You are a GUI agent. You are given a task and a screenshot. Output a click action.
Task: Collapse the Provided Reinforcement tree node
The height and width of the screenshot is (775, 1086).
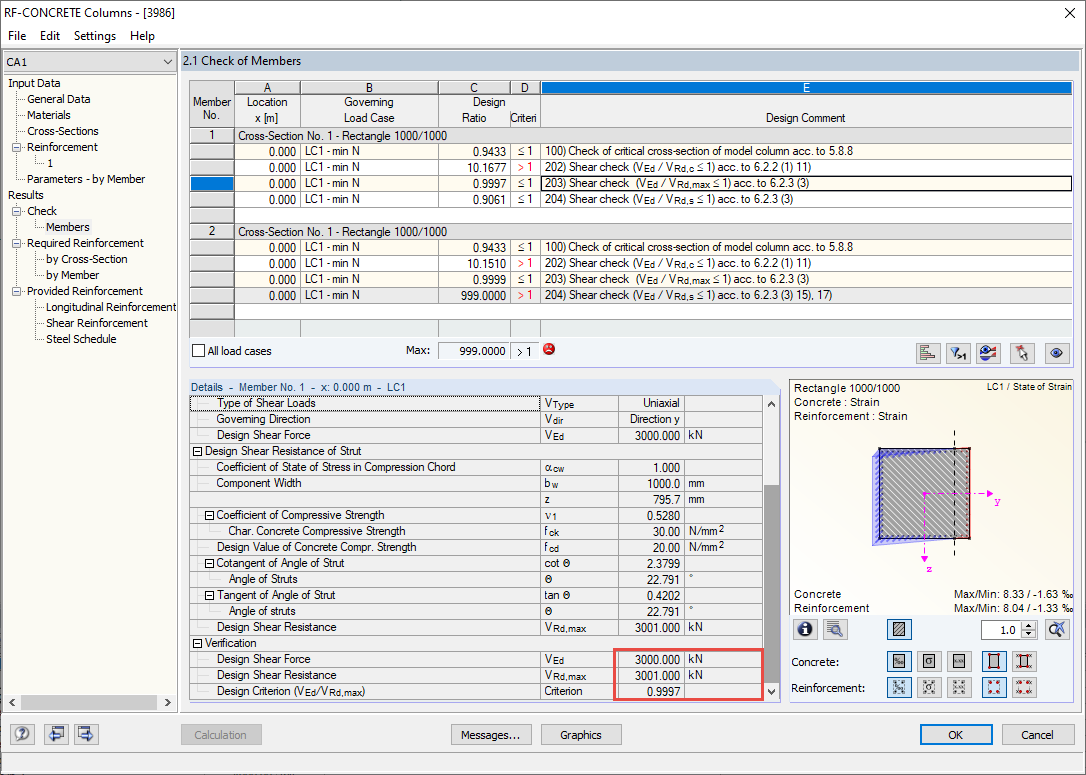(x=17, y=292)
